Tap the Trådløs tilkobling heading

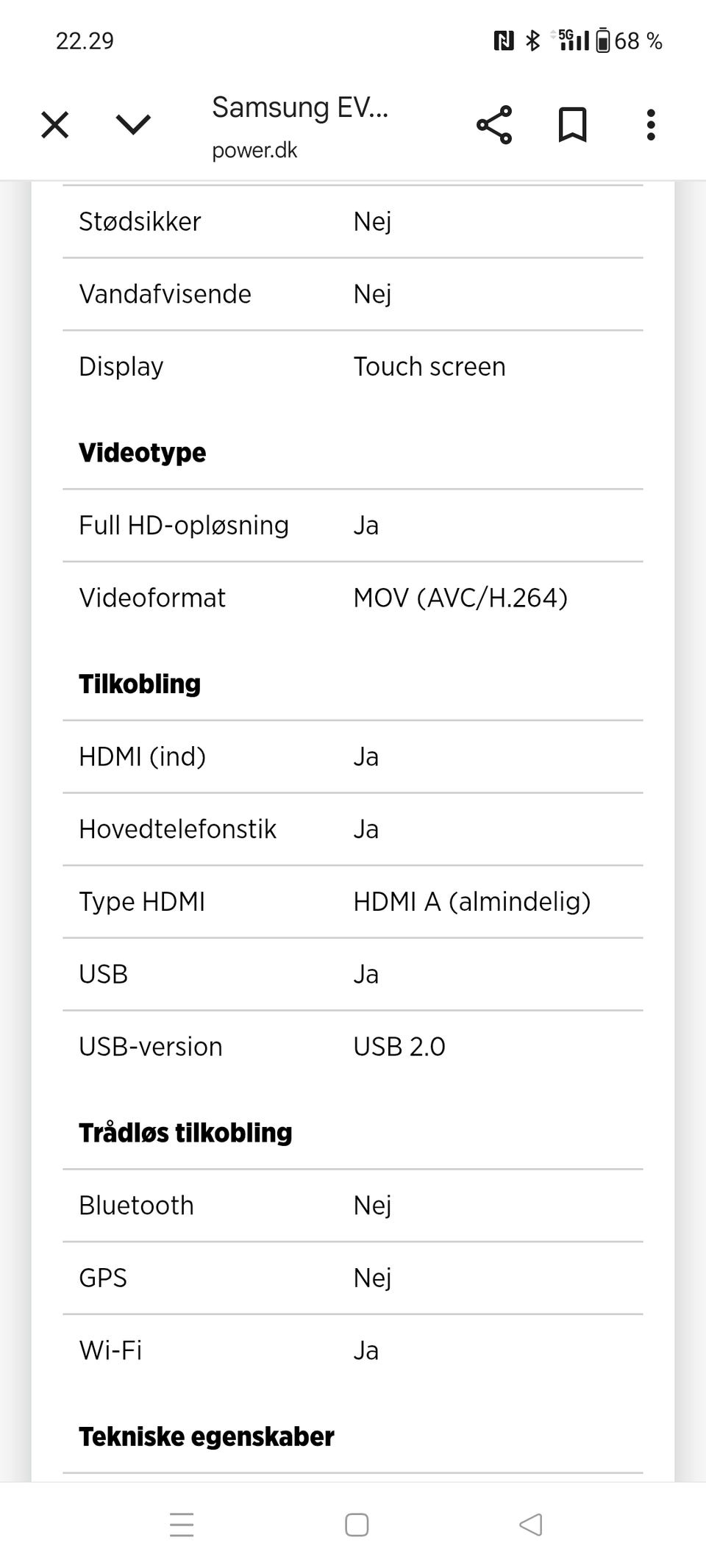coord(185,1133)
